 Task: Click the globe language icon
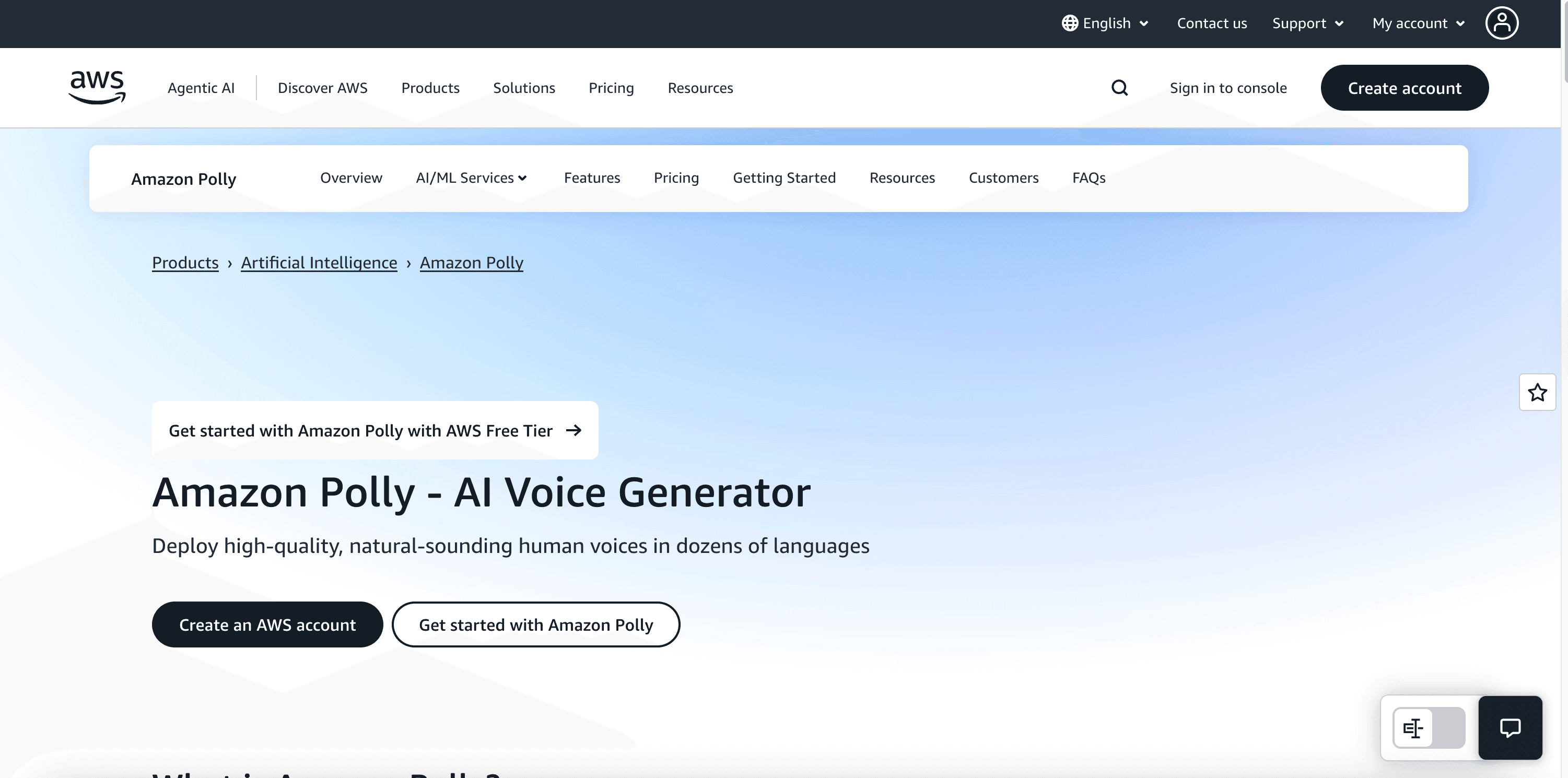pyautogui.click(x=1070, y=23)
